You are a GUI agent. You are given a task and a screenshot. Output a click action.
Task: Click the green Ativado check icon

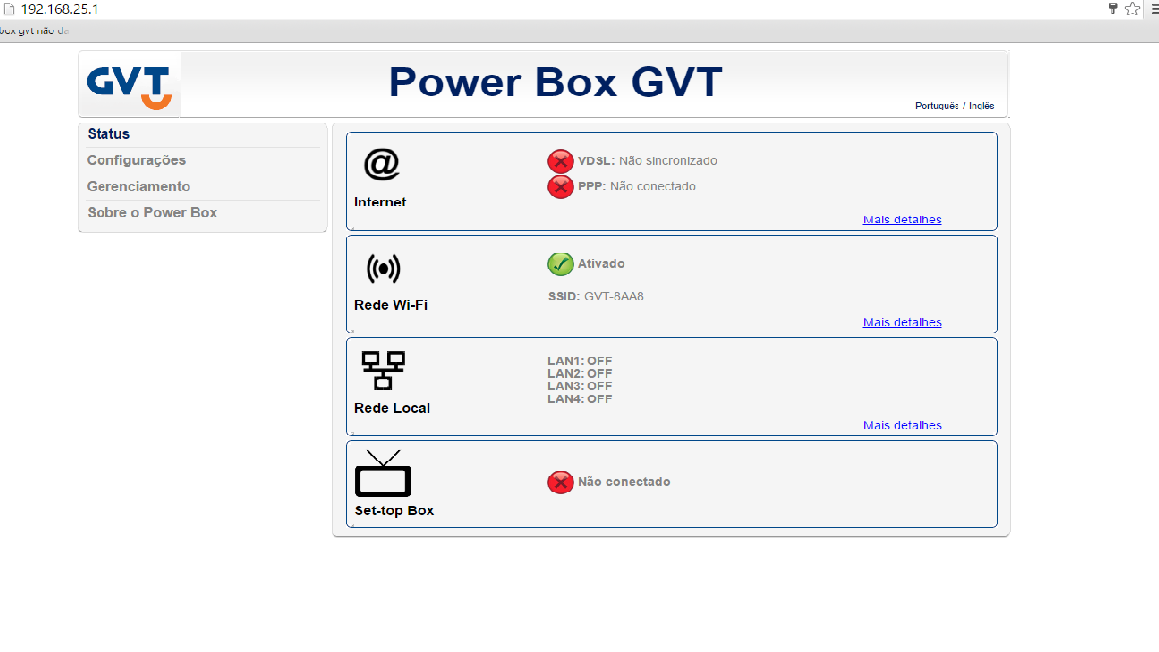click(x=560, y=264)
